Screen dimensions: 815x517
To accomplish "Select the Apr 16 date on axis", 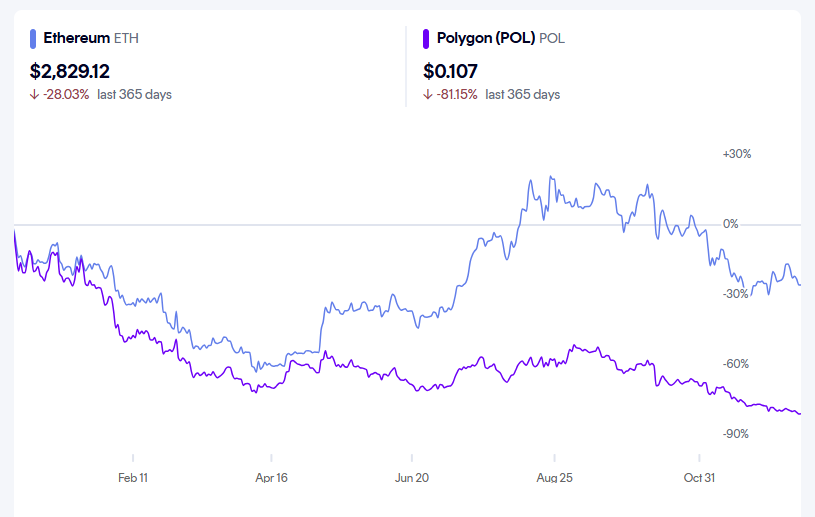I will [x=271, y=478].
